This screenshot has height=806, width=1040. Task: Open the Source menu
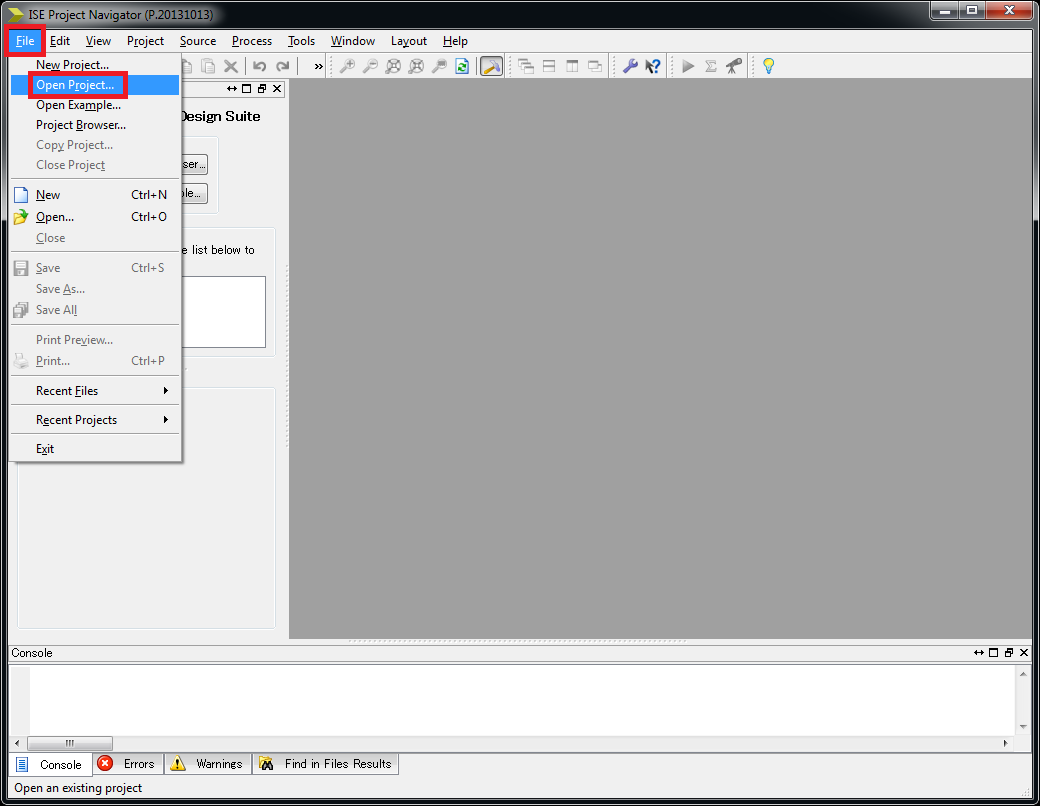(198, 41)
